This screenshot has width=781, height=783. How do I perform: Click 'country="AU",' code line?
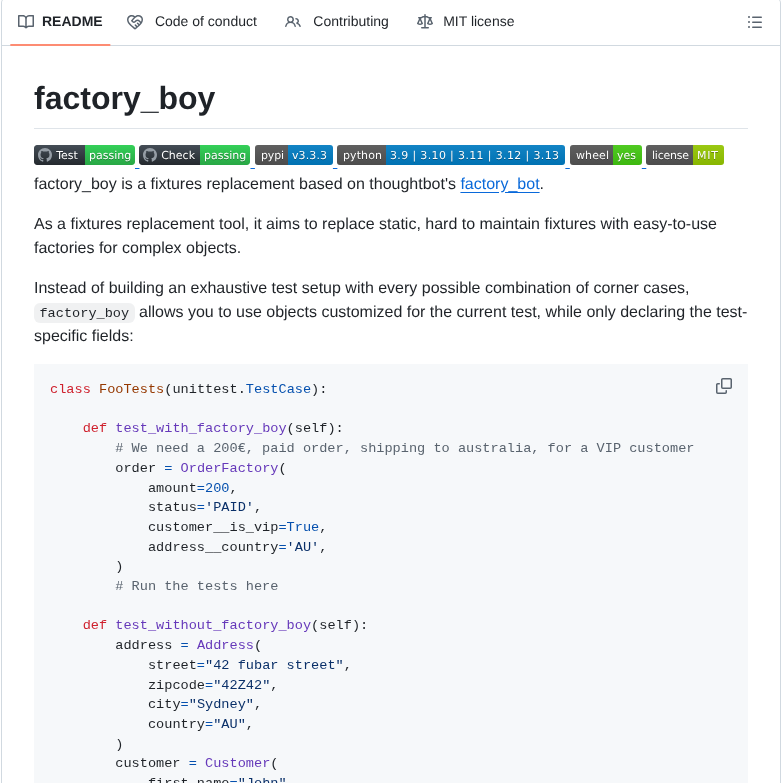pos(200,724)
